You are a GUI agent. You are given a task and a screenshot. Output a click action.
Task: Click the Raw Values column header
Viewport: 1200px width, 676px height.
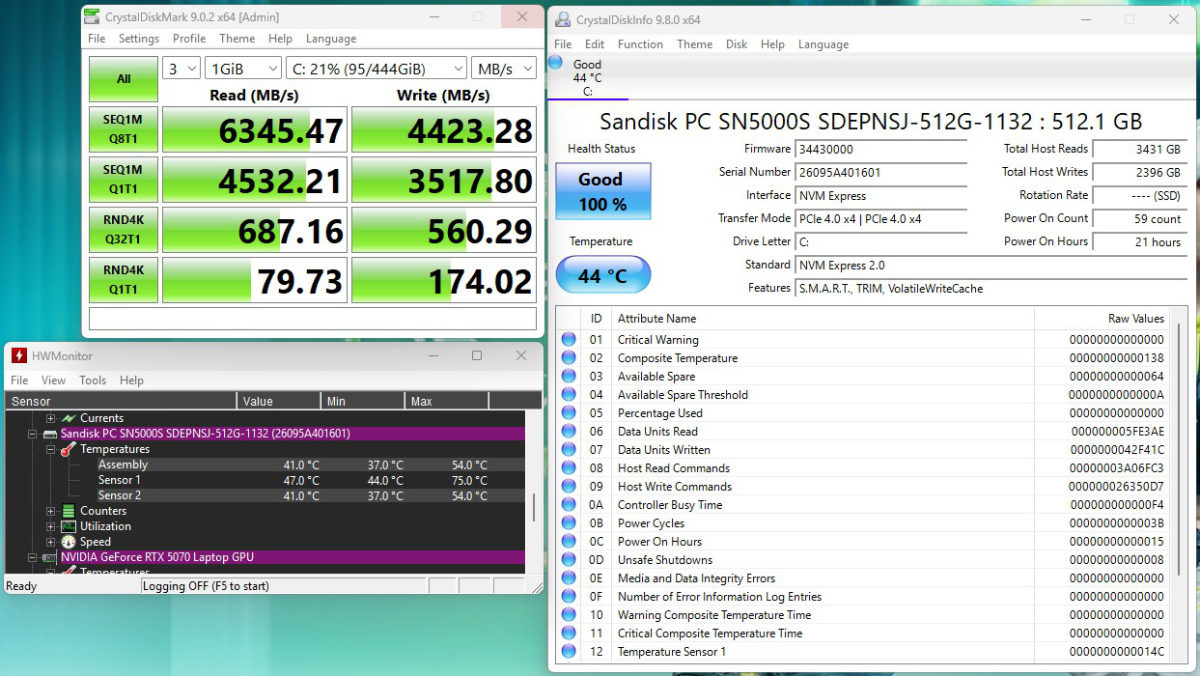click(1101, 318)
